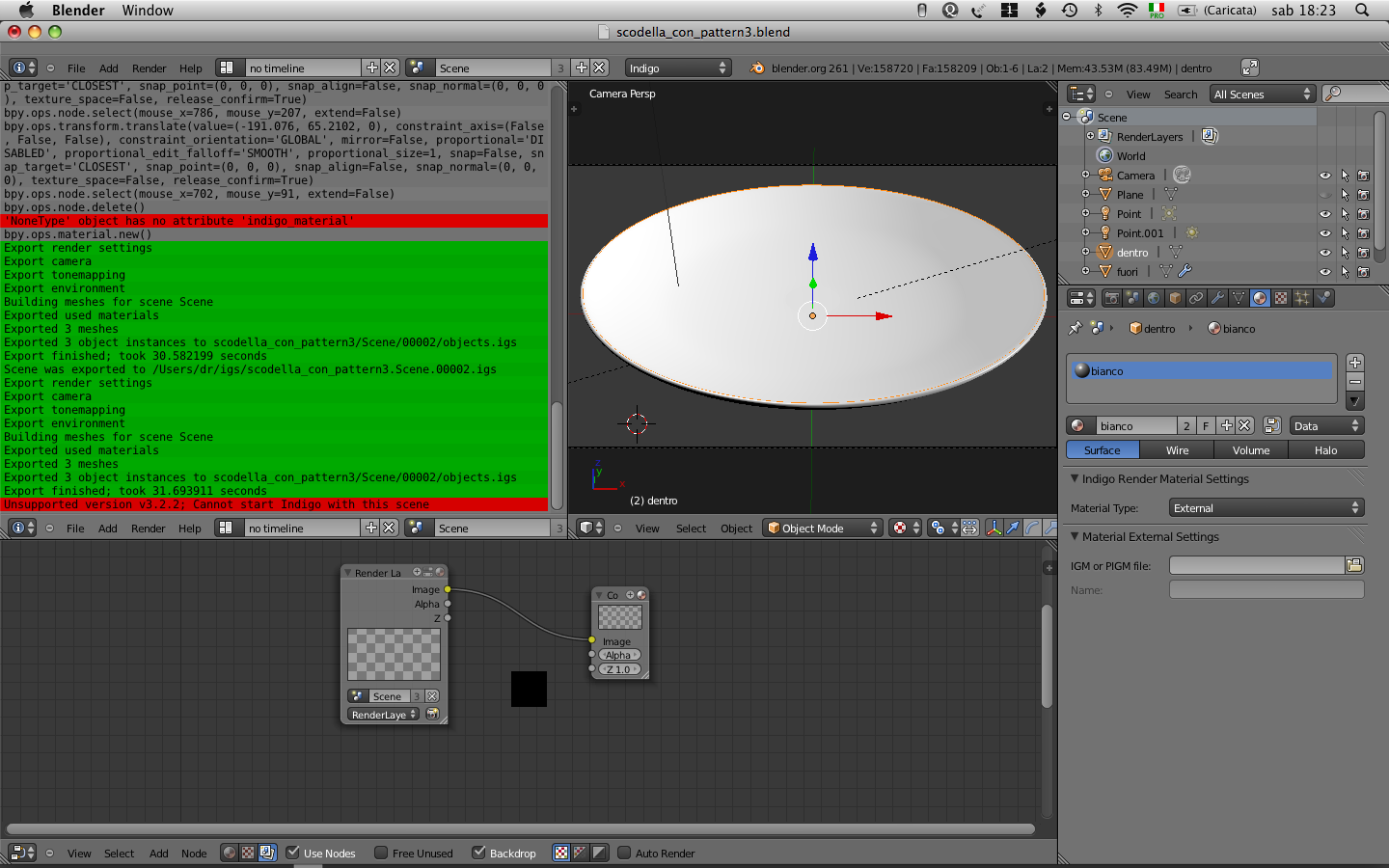
Task: Click the Alpha socket button on Composite node
Action: [x=619, y=655]
